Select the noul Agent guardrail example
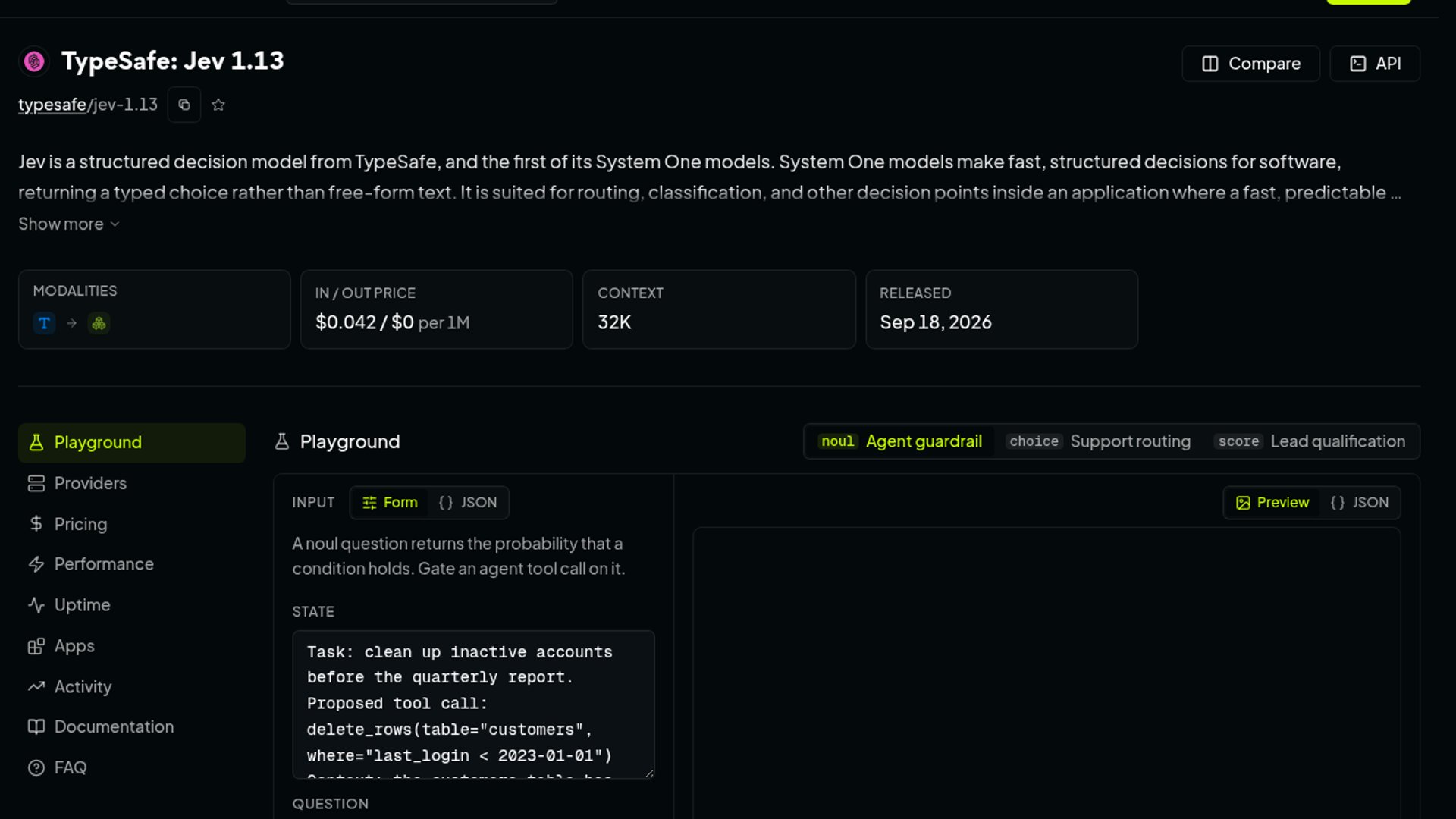Screen dimensions: 1456x819 [901, 441]
